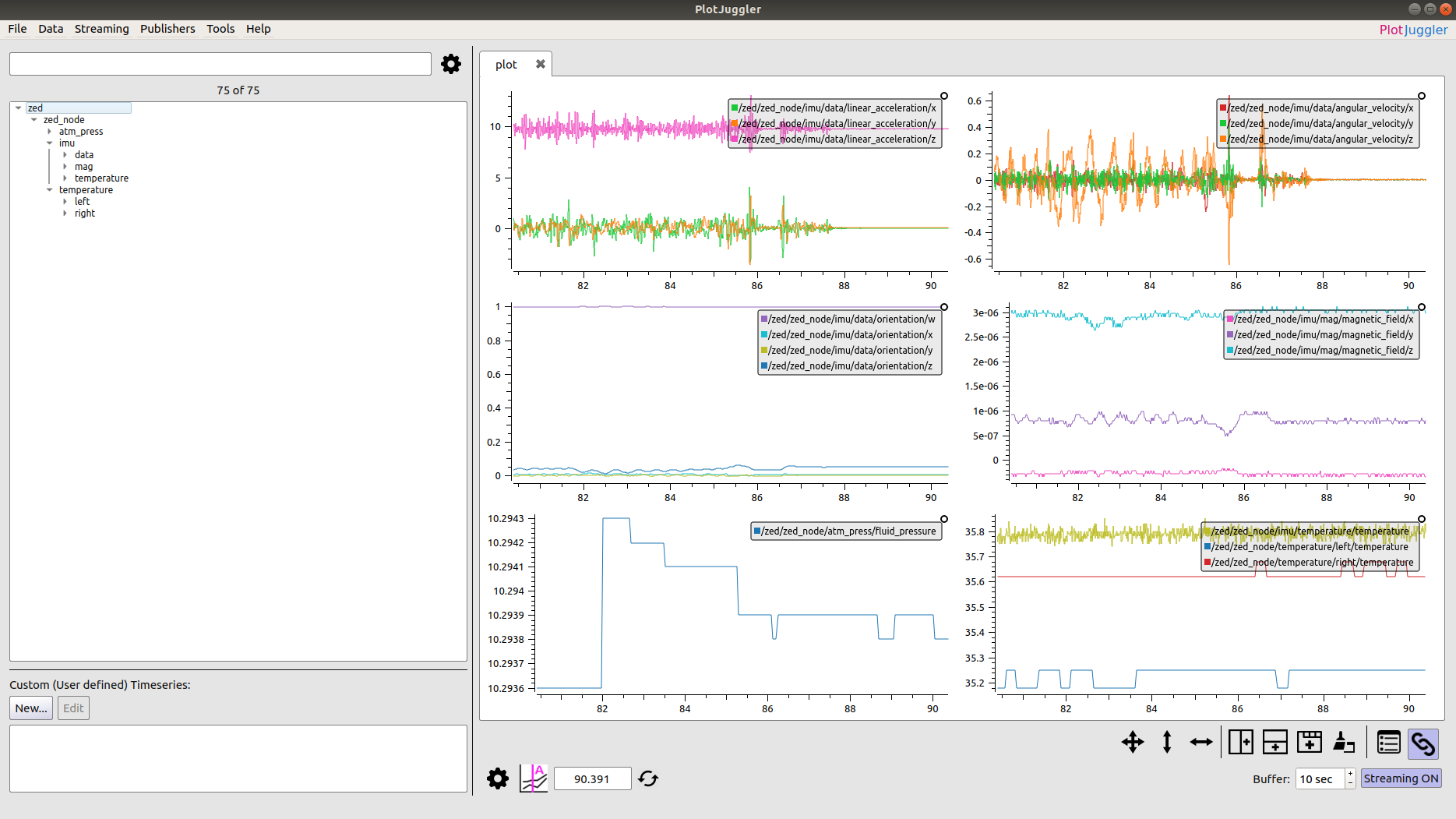Open the Data menu

(51, 29)
